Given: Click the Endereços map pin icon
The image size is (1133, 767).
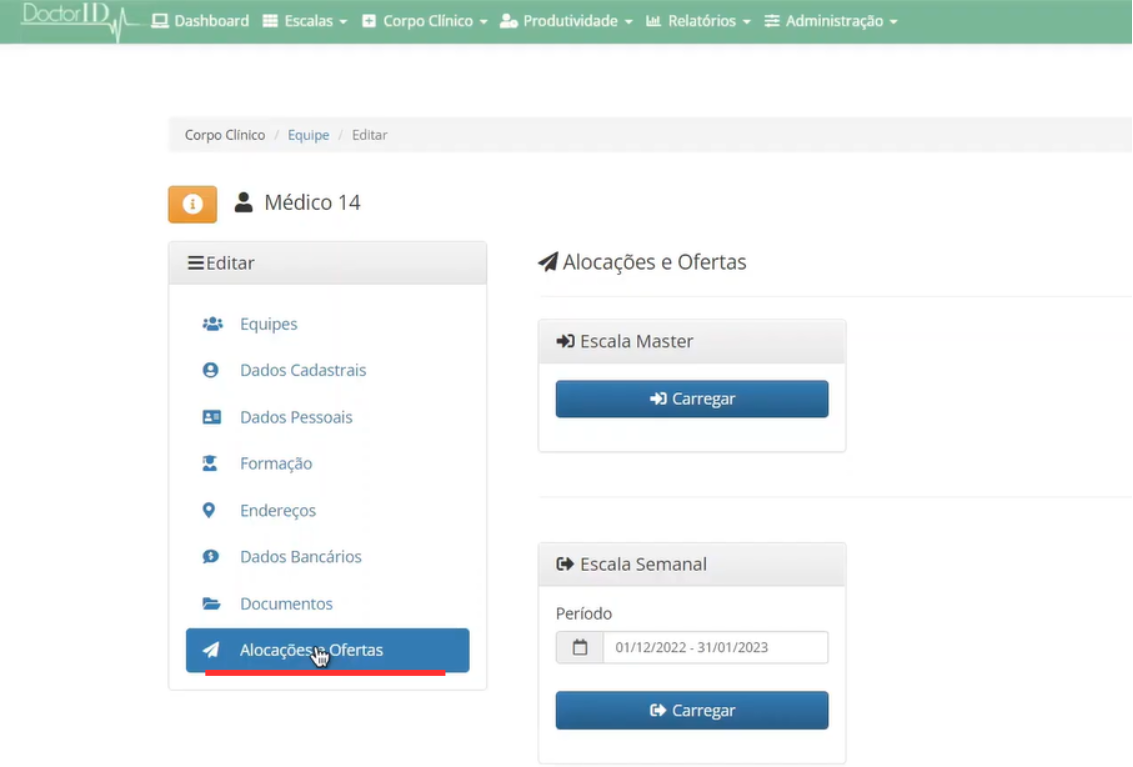Looking at the screenshot, I should tap(209, 511).
